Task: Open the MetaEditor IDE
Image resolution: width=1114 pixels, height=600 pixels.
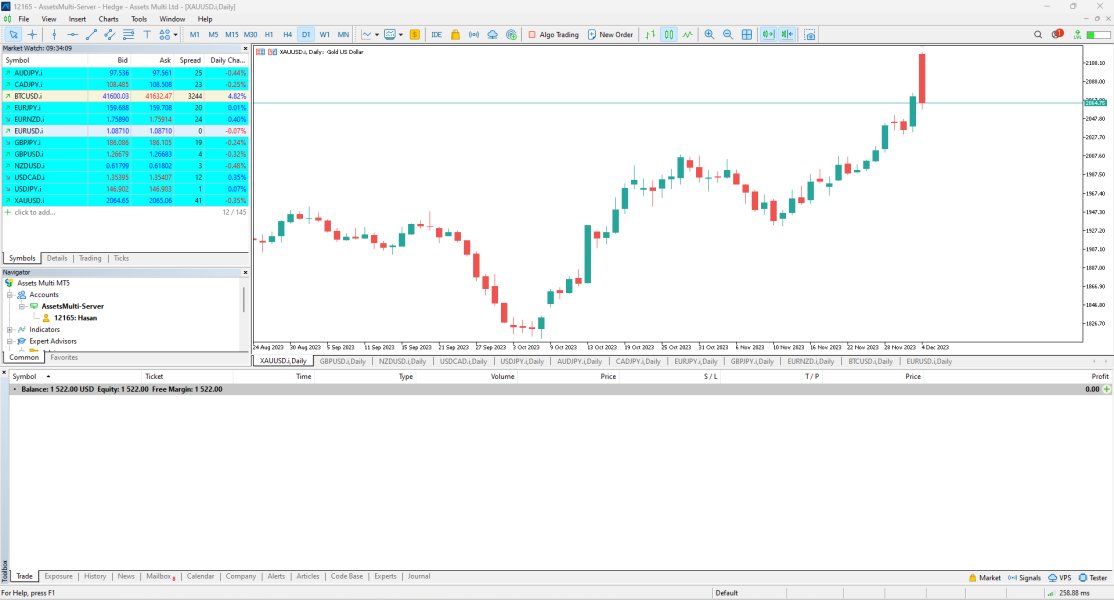Action: (437, 34)
